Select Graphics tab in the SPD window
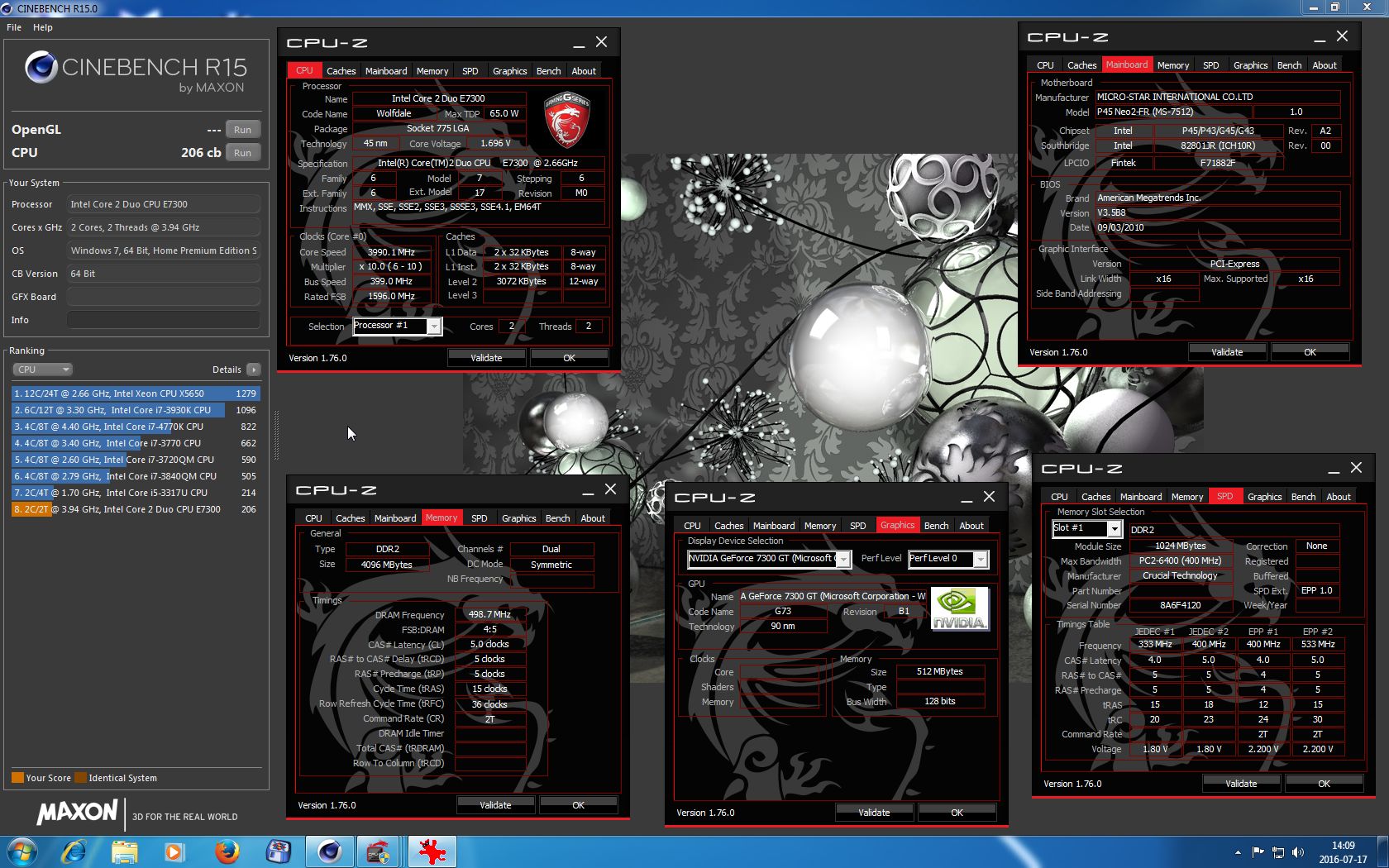Image resolution: width=1389 pixels, height=868 pixels. (1264, 497)
